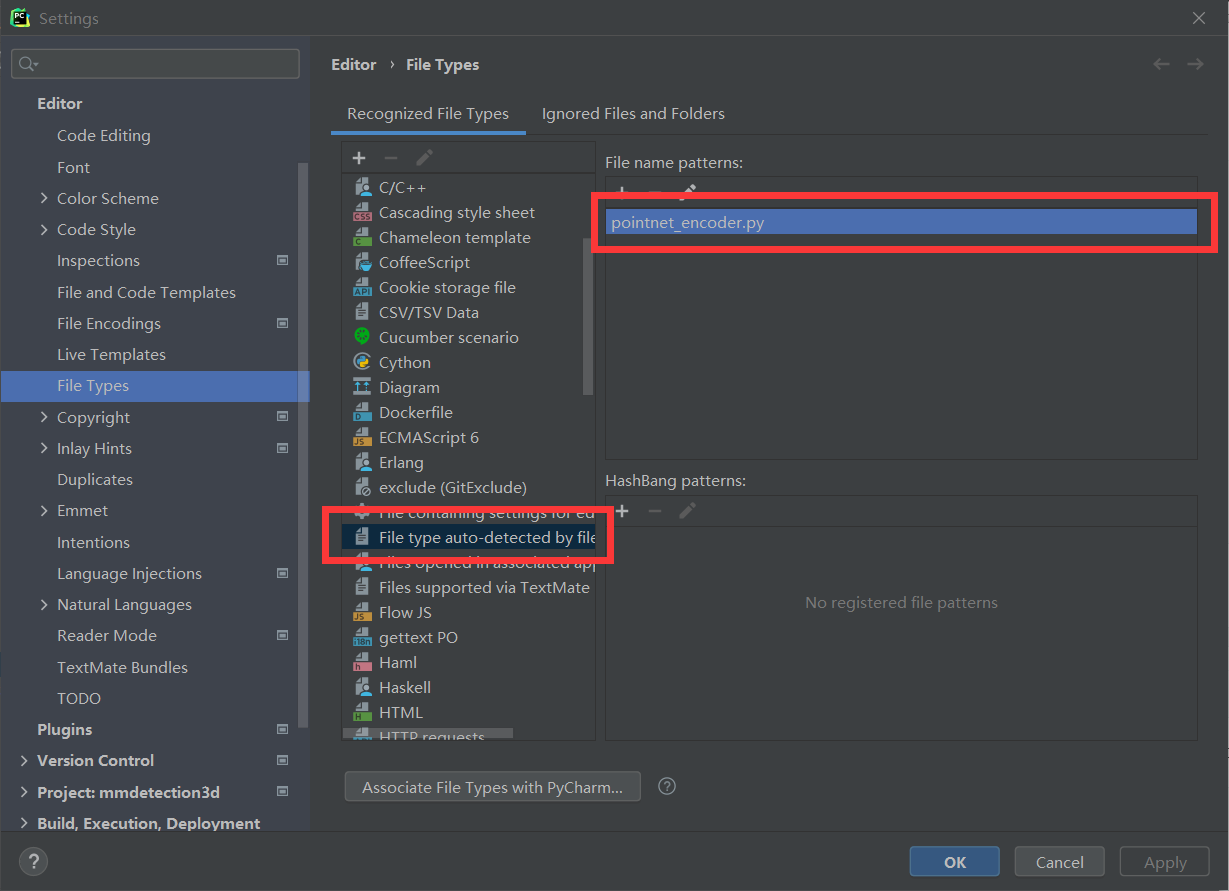
Task: Open the Settings help question mark
Action: point(33,861)
